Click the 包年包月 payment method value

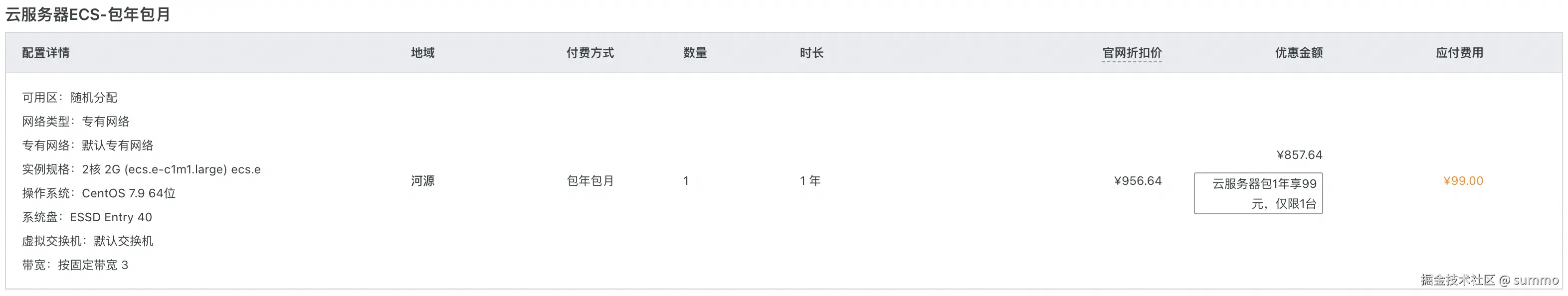coord(590,180)
